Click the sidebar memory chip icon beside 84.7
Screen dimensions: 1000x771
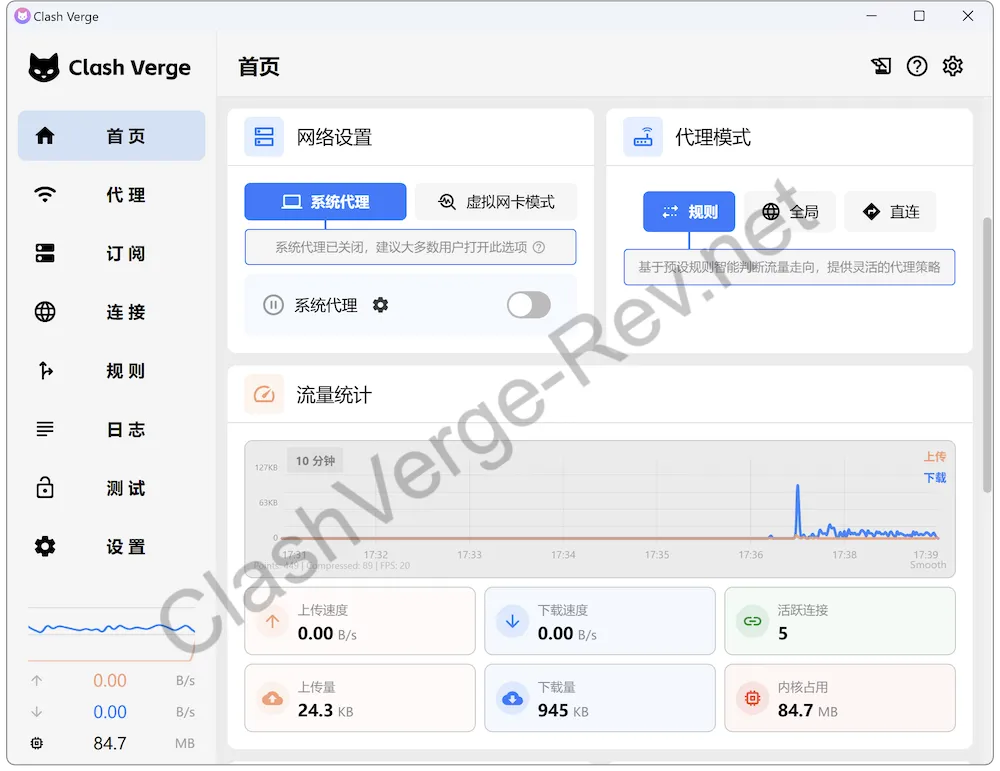tap(37, 743)
